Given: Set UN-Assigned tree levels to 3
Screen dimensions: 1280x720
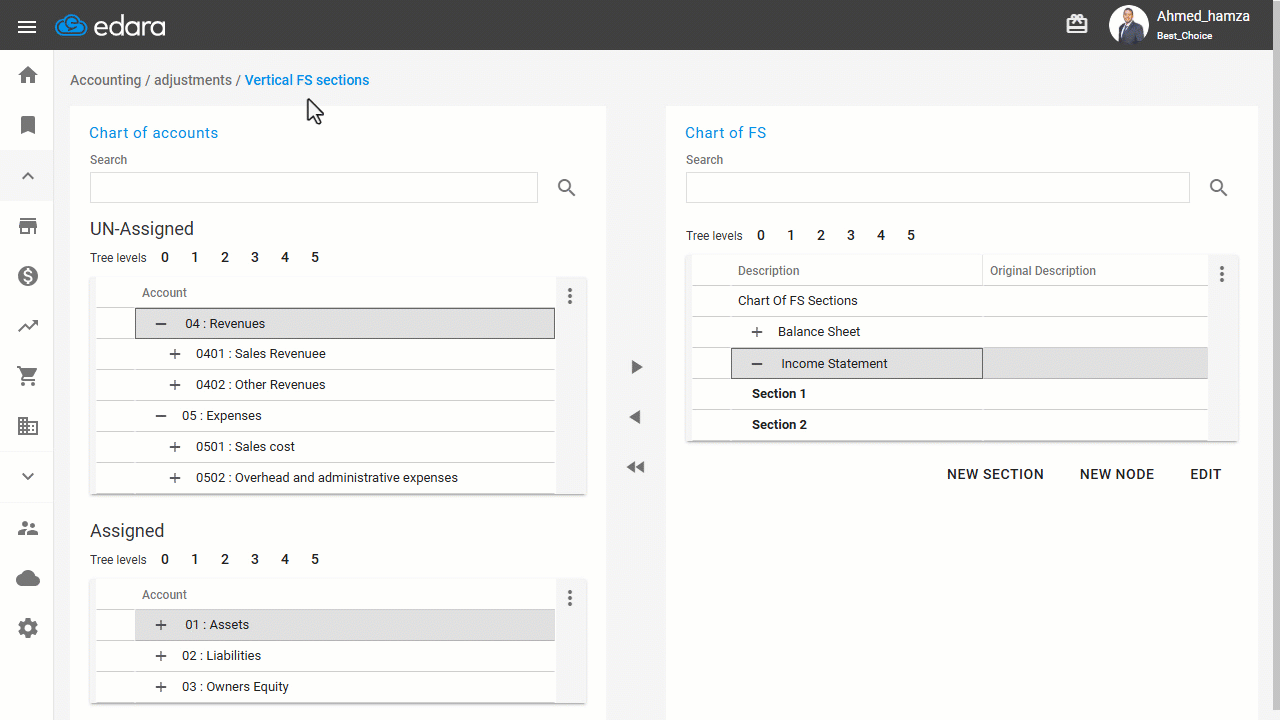Looking at the screenshot, I should click(x=255, y=258).
